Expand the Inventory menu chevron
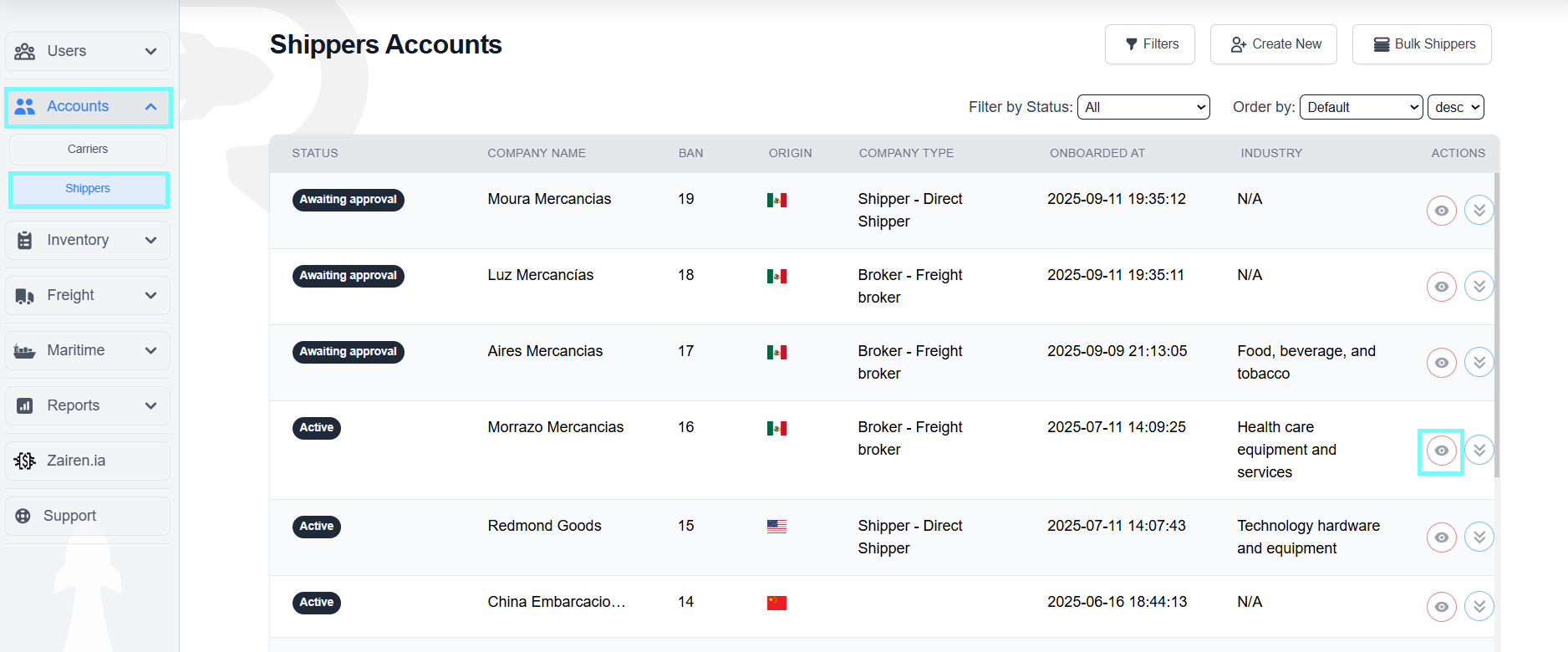The height and width of the screenshot is (652, 1568). point(151,241)
